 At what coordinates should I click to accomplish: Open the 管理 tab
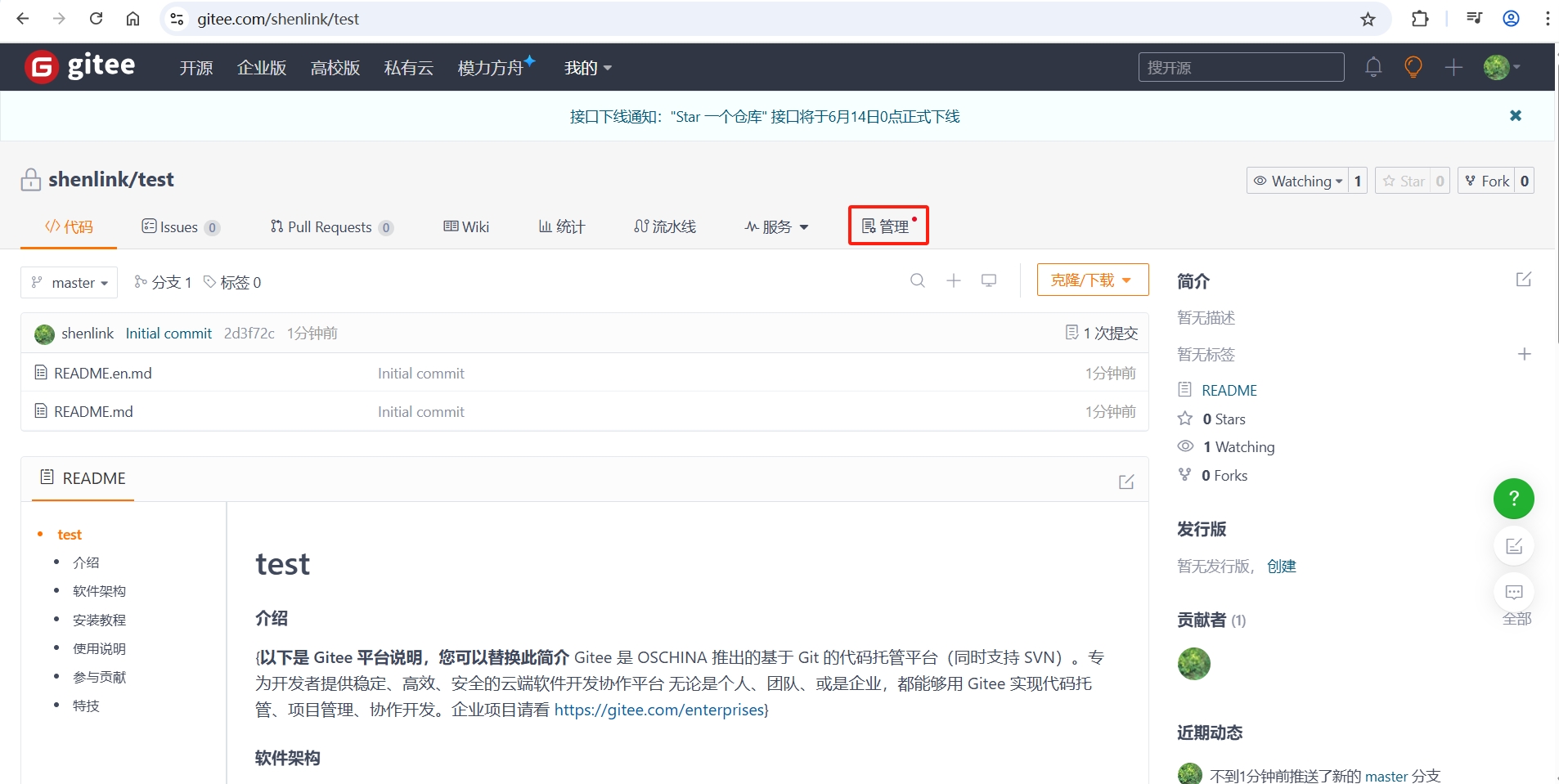coord(888,226)
